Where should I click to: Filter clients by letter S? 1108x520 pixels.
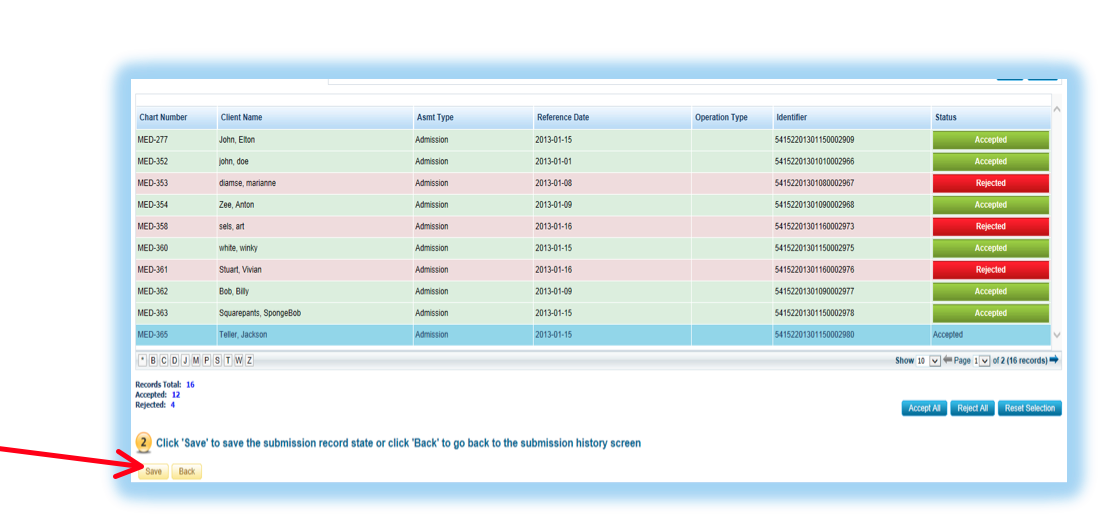coord(217,360)
